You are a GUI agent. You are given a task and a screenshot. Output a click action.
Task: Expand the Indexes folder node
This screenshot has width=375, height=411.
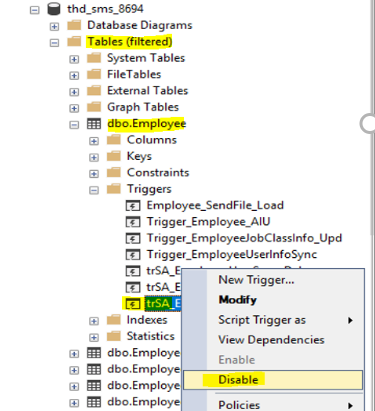click(x=94, y=321)
